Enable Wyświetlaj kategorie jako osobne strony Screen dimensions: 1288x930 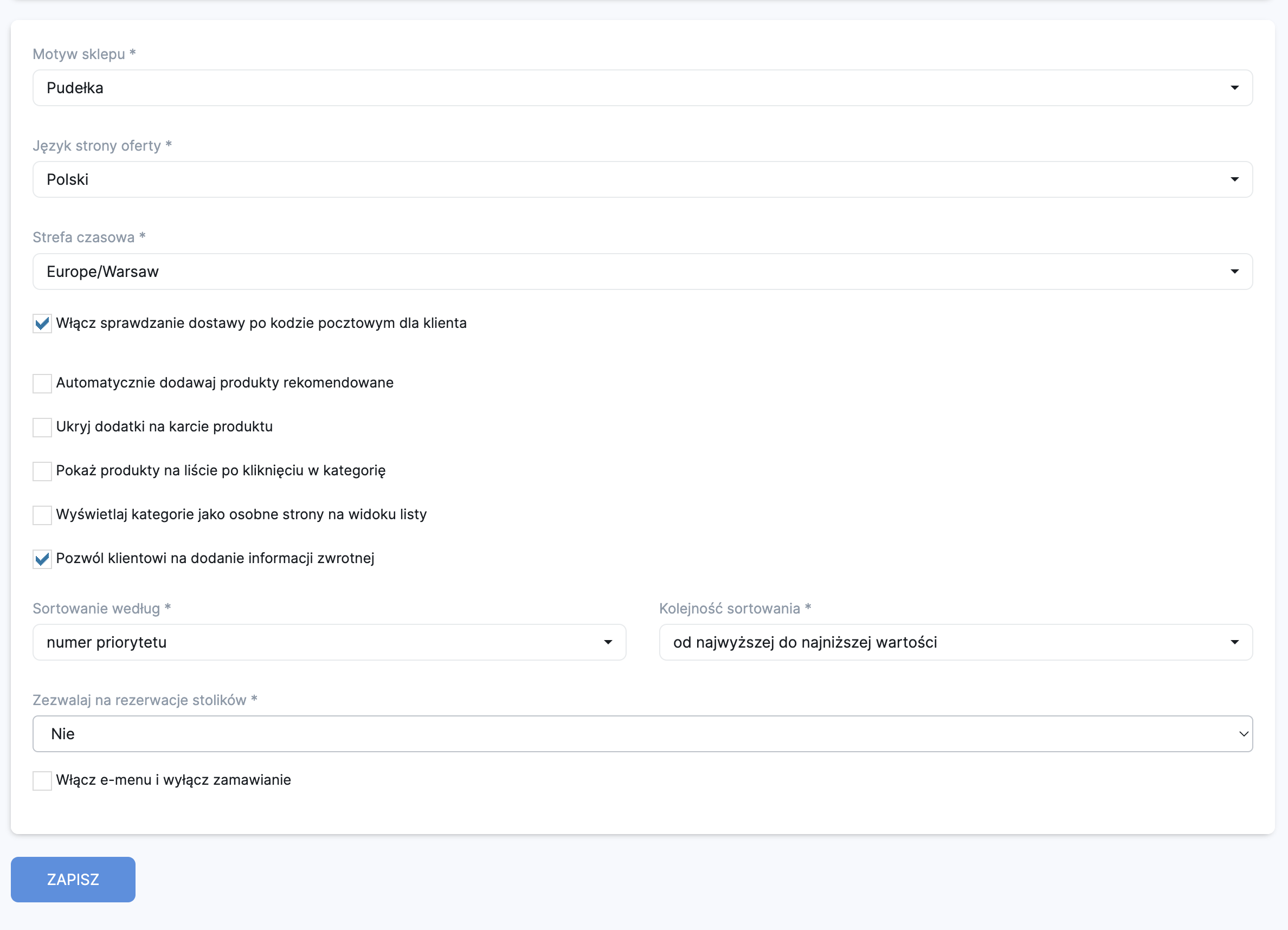point(42,515)
